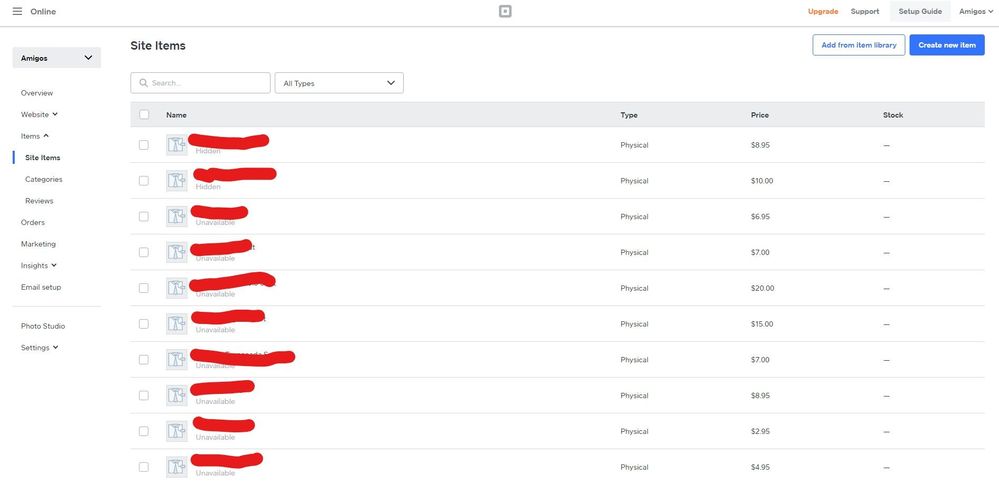Viewport: 999px width, 482px height.
Task: Click the Square logo icon
Action: [505, 12]
